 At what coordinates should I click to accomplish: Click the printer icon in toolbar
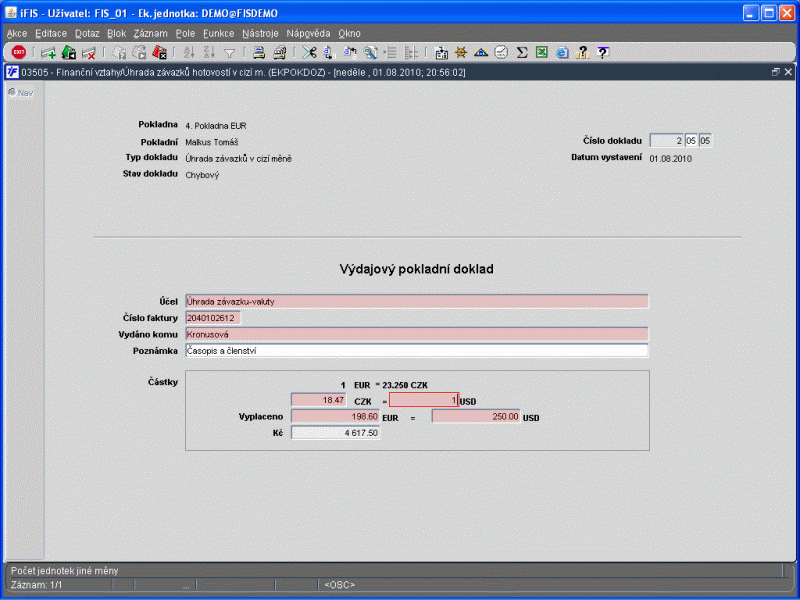(x=258, y=52)
